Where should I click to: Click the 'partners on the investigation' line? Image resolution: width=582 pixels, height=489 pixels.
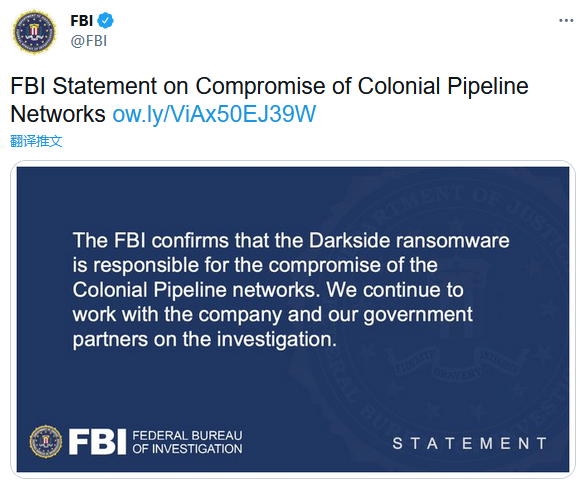click(205, 339)
